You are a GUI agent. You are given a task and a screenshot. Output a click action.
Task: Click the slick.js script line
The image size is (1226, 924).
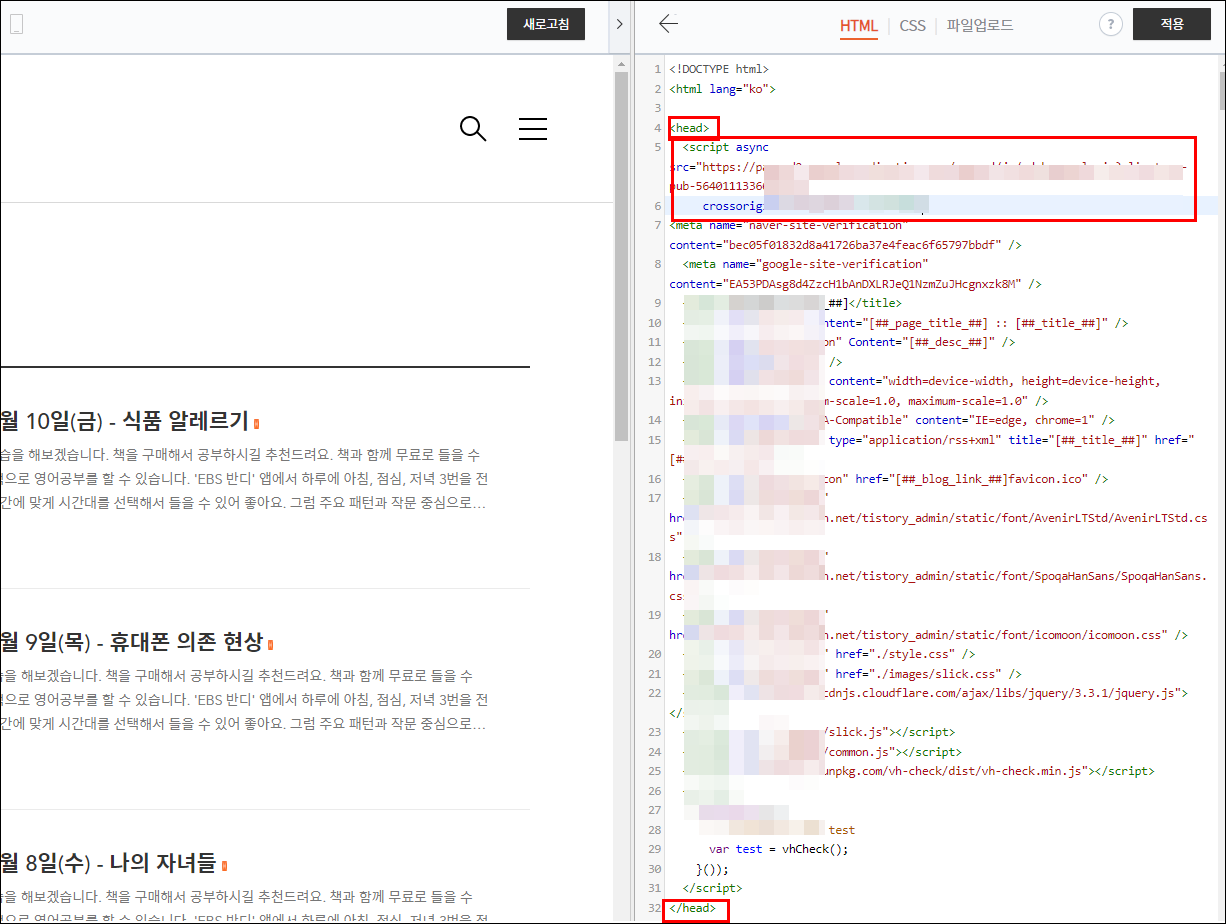tap(888, 732)
